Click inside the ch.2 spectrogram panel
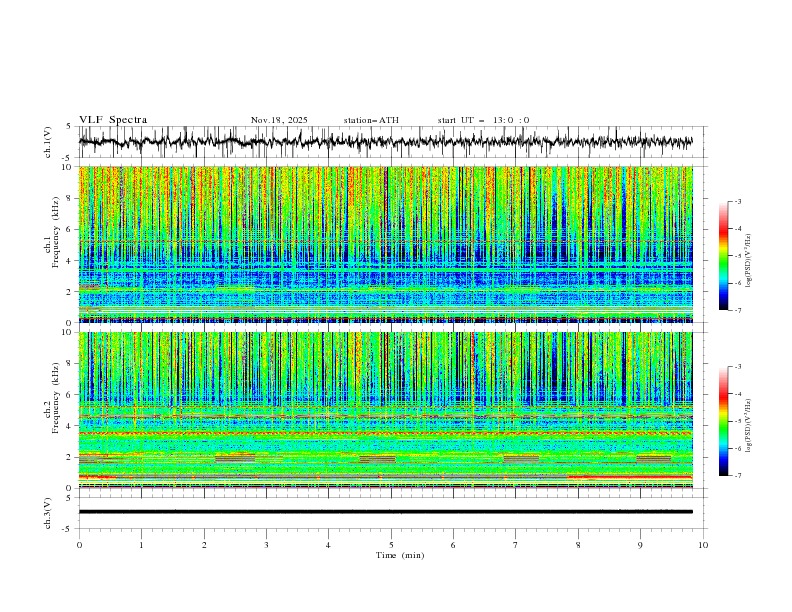This screenshot has height=612, width=792. pyautogui.click(x=385, y=410)
